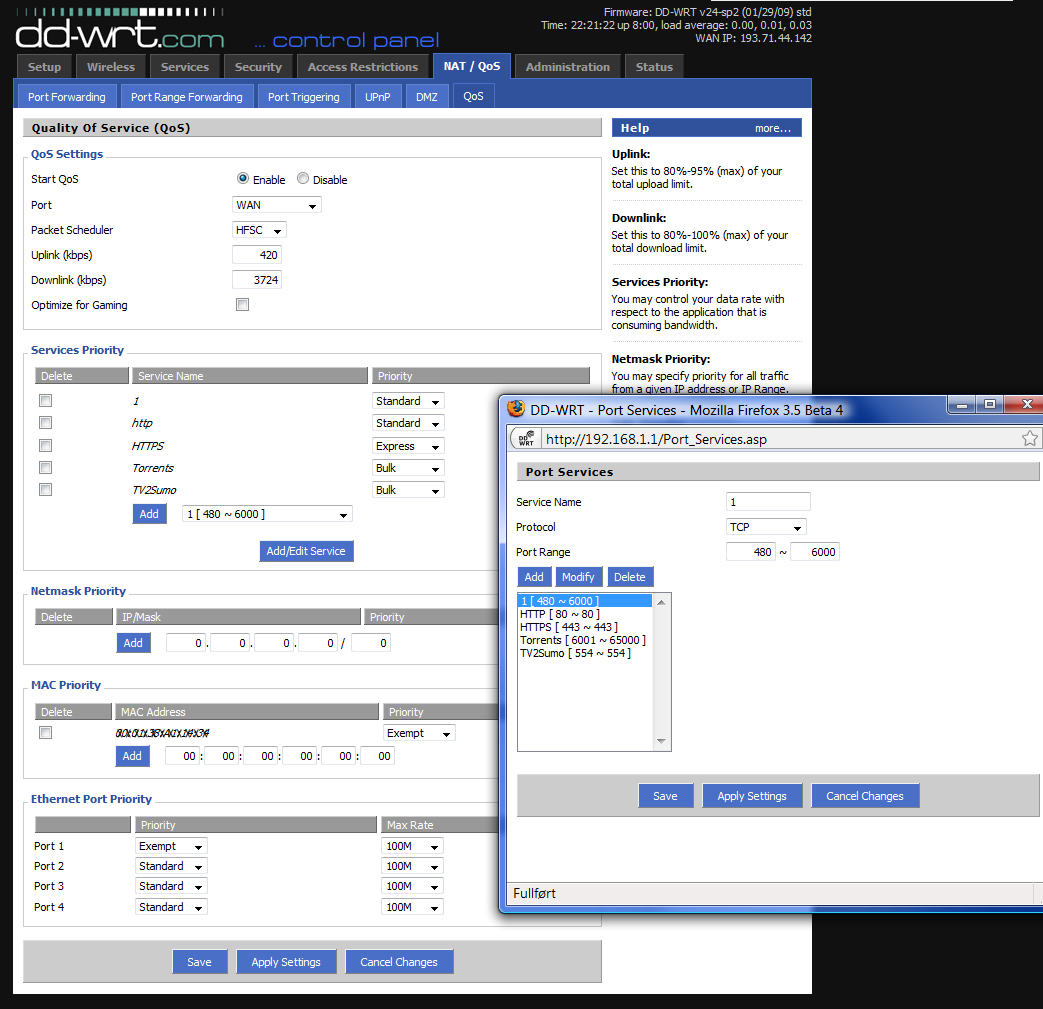Click Apply Settings on the main QoS page
This screenshot has width=1043, height=1009.
click(x=286, y=962)
